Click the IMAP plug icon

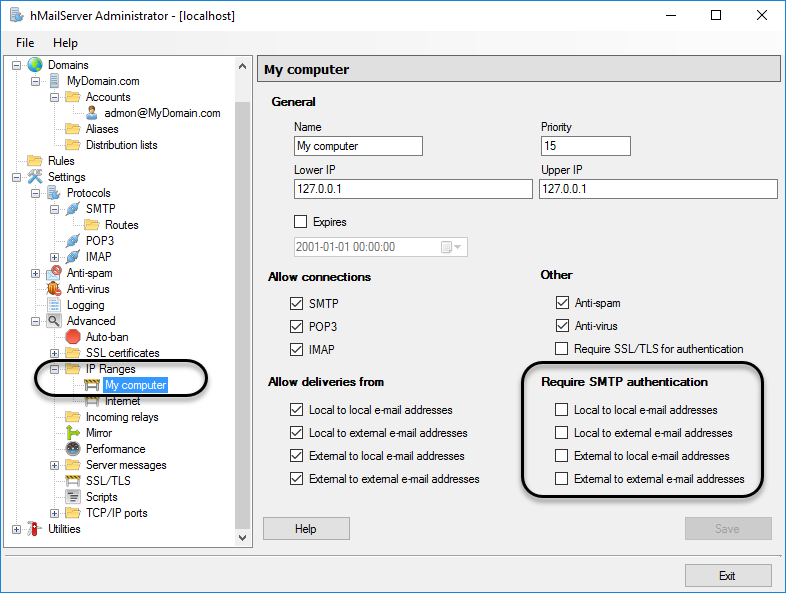tap(73, 257)
